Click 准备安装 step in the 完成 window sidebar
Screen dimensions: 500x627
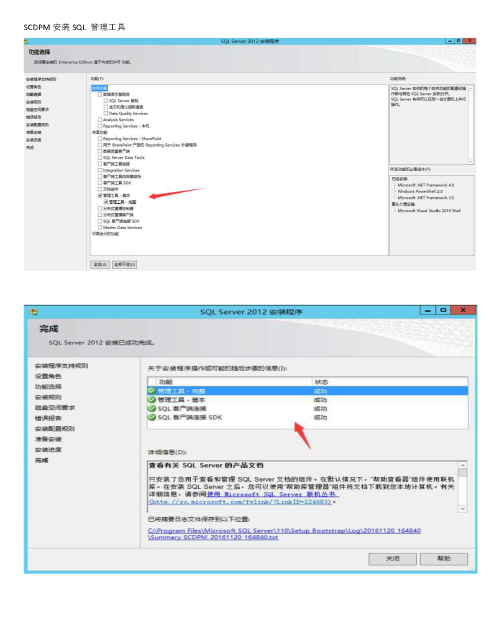coord(48,439)
